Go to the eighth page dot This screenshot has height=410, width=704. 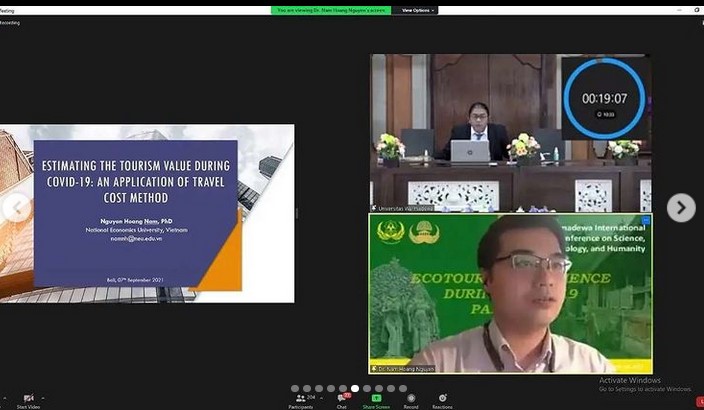pyautogui.click(x=379, y=388)
